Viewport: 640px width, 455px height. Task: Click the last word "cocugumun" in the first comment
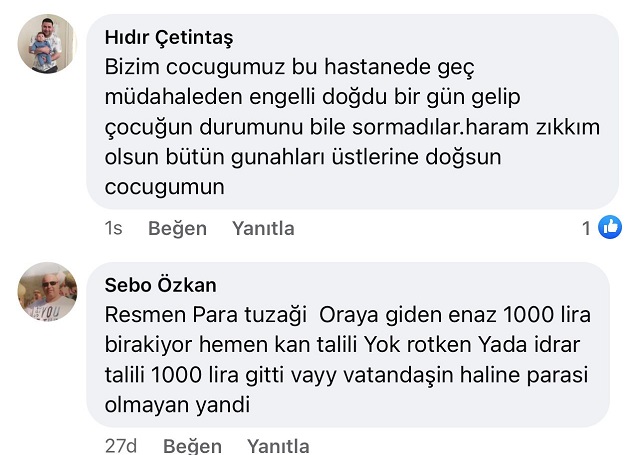[165, 187]
